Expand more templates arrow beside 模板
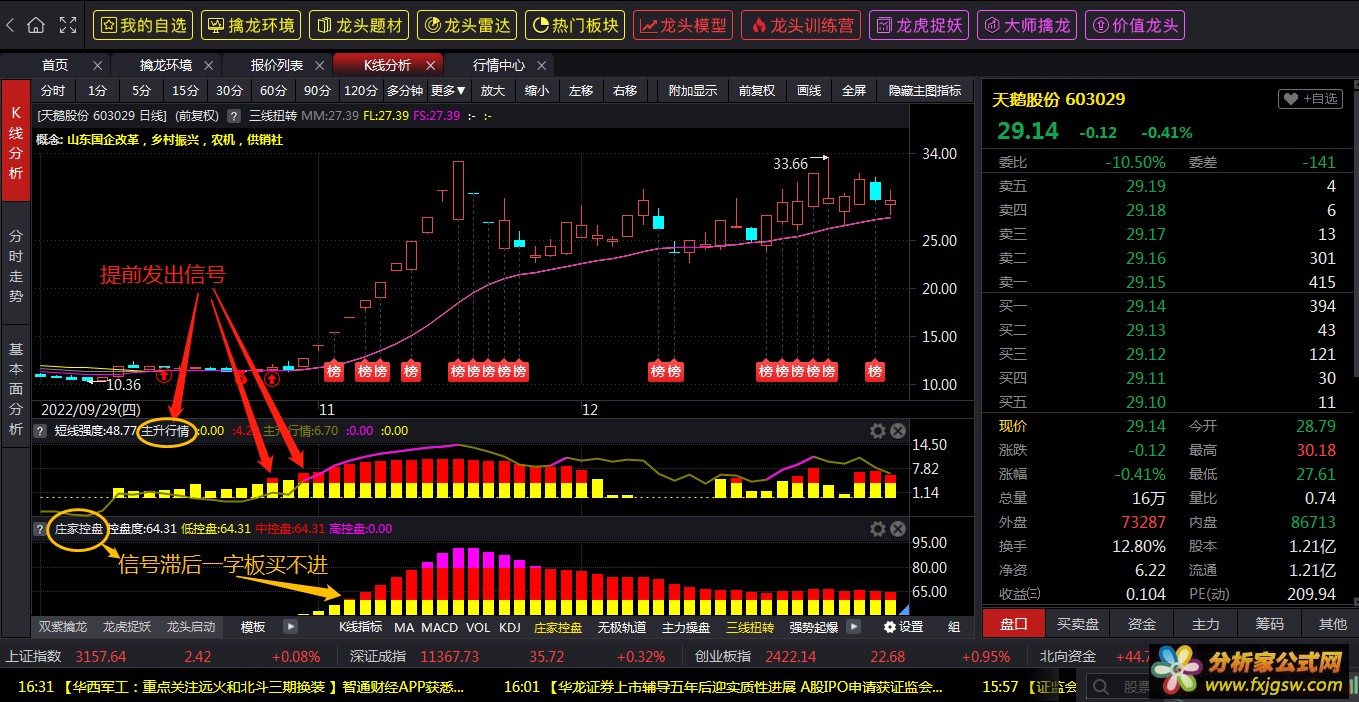This screenshot has height=702, width=1359. 291,627
